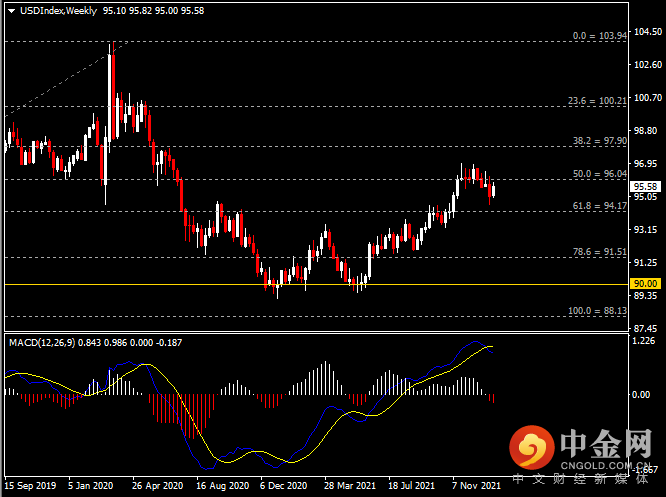Select the Fibonacci label 38.2 = 97.90
The image size is (666, 497).
[x=599, y=141]
